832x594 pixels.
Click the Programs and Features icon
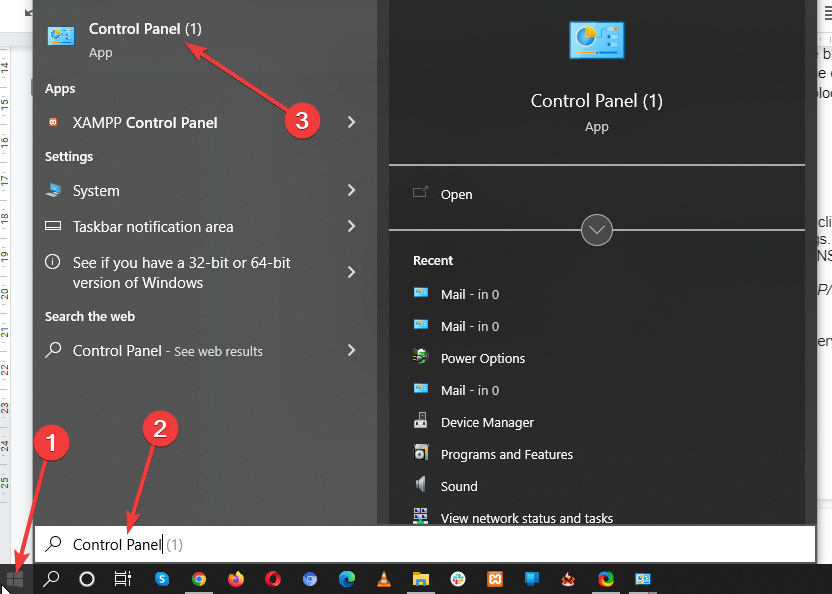click(x=420, y=452)
